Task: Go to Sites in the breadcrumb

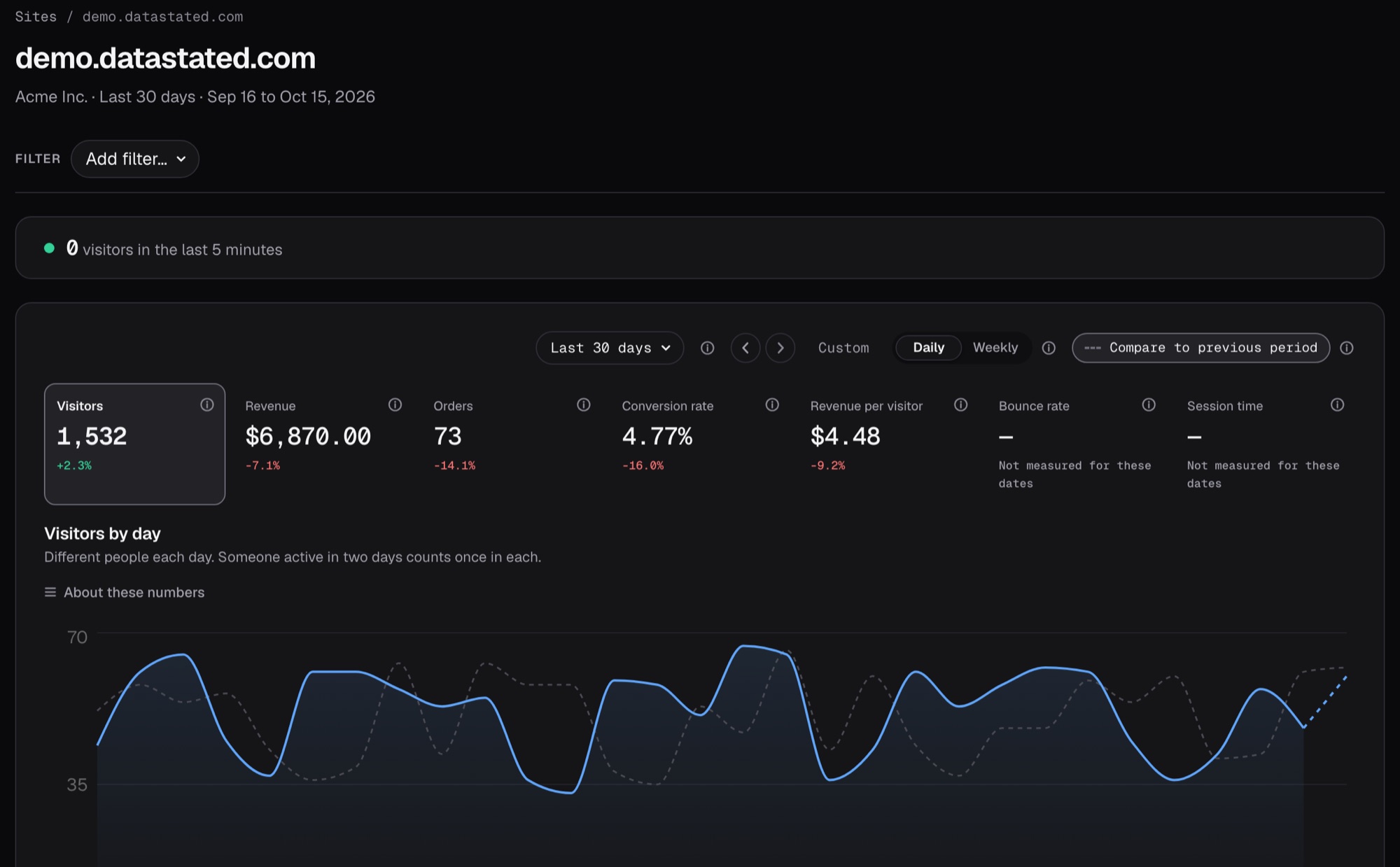Action: (x=36, y=17)
